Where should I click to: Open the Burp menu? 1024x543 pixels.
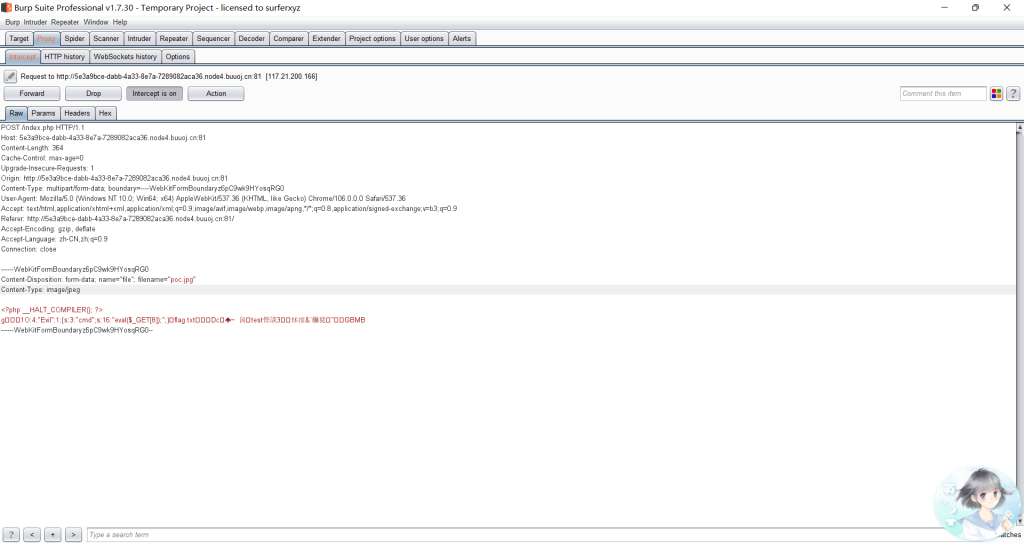[x=12, y=22]
